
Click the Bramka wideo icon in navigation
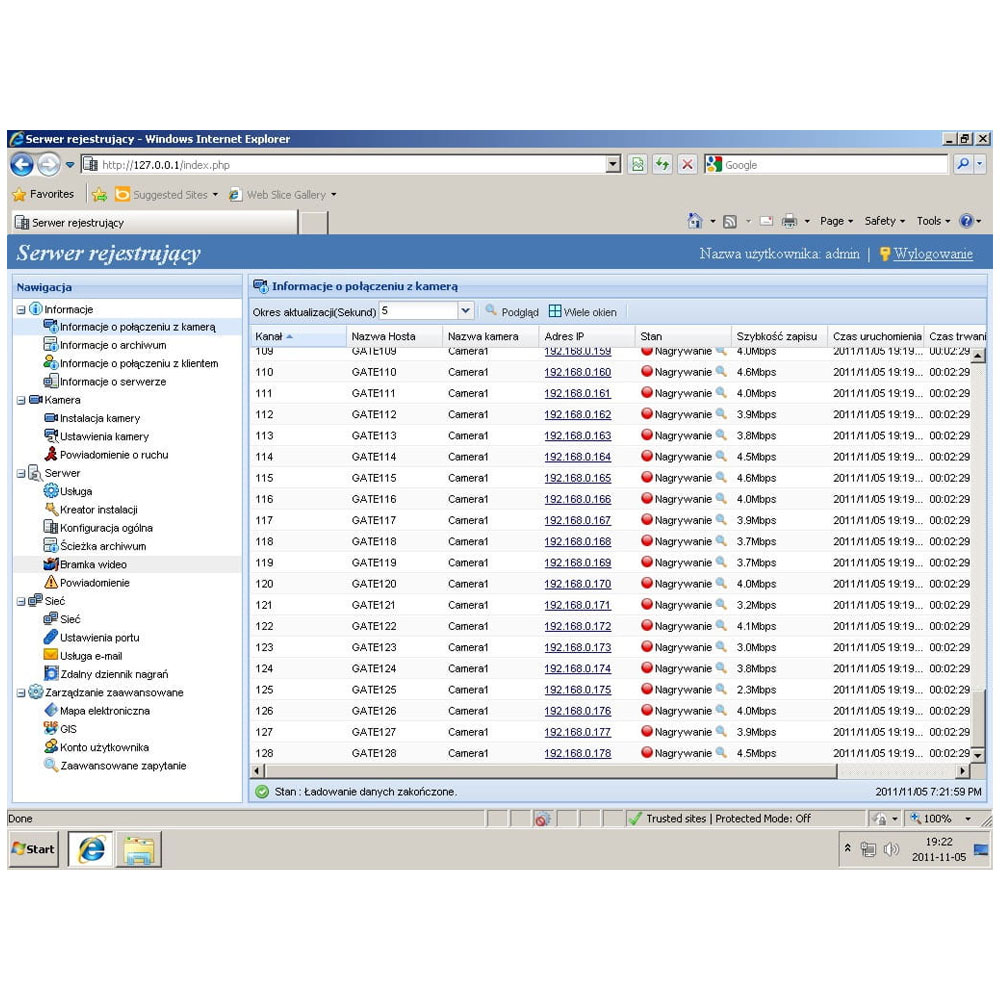[51, 565]
